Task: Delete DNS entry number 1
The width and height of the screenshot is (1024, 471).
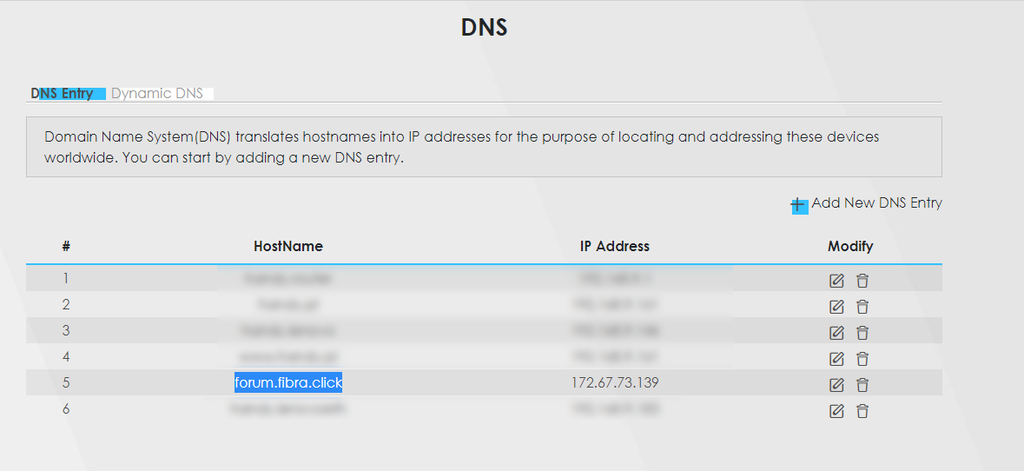Action: point(862,281)
